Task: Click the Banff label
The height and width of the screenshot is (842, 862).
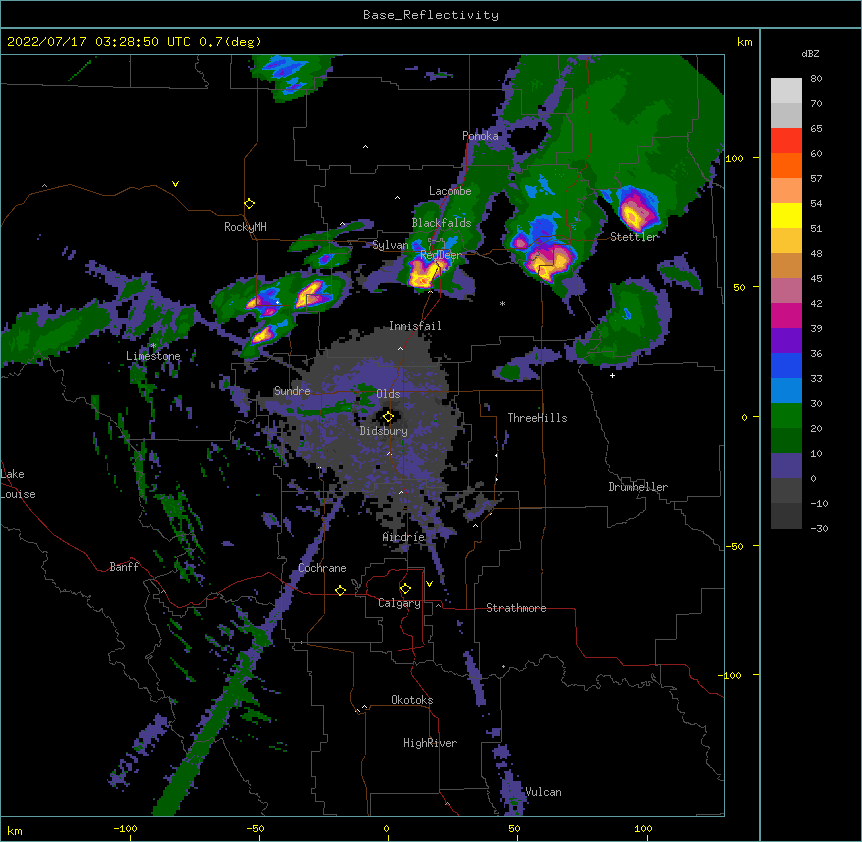Action: point(124,567)
